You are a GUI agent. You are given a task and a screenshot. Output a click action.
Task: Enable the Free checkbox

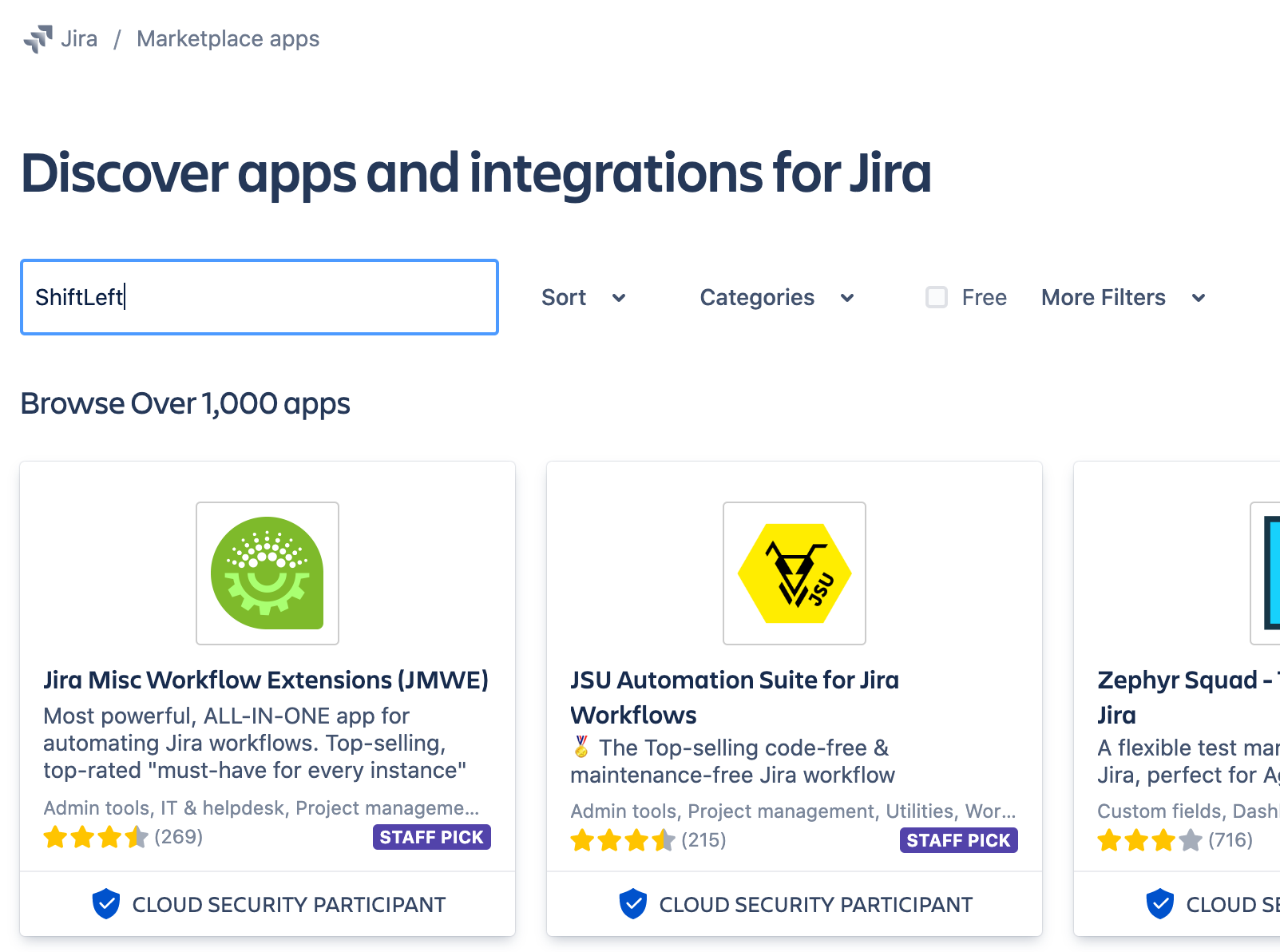tap(937, 297)
